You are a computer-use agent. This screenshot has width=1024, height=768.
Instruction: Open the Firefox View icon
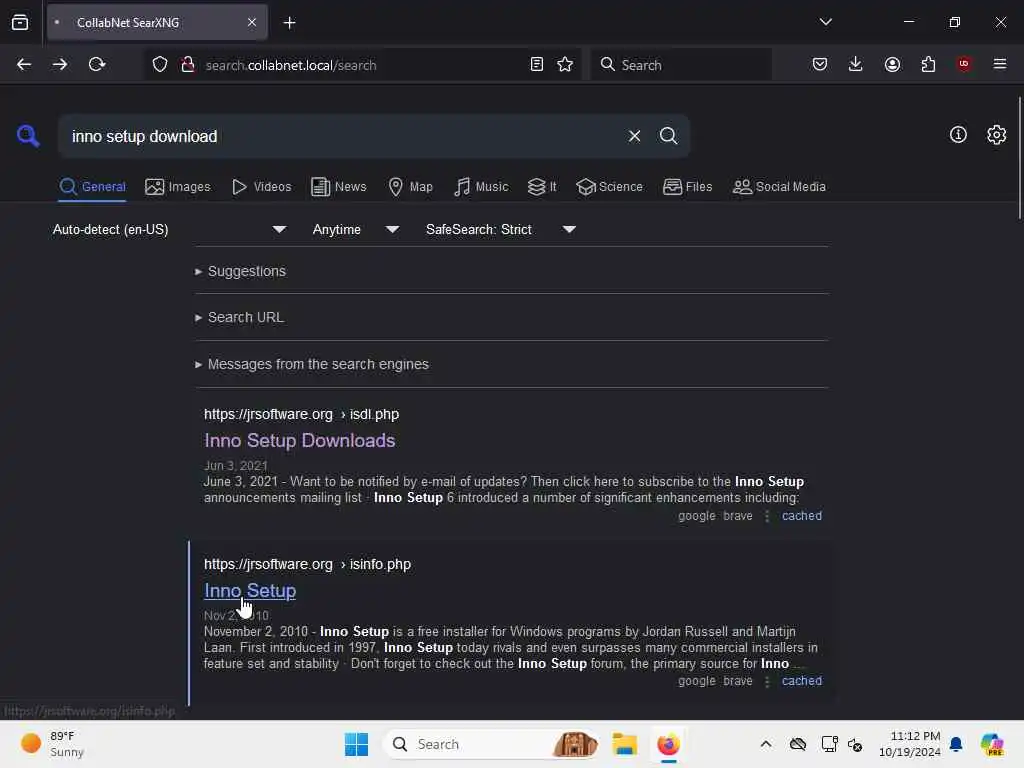20,22
